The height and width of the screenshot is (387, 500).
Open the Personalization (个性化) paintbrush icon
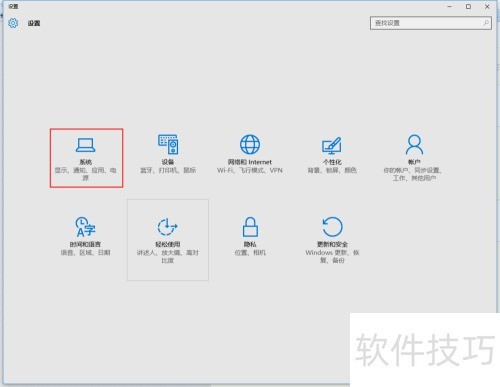[332, 145]
